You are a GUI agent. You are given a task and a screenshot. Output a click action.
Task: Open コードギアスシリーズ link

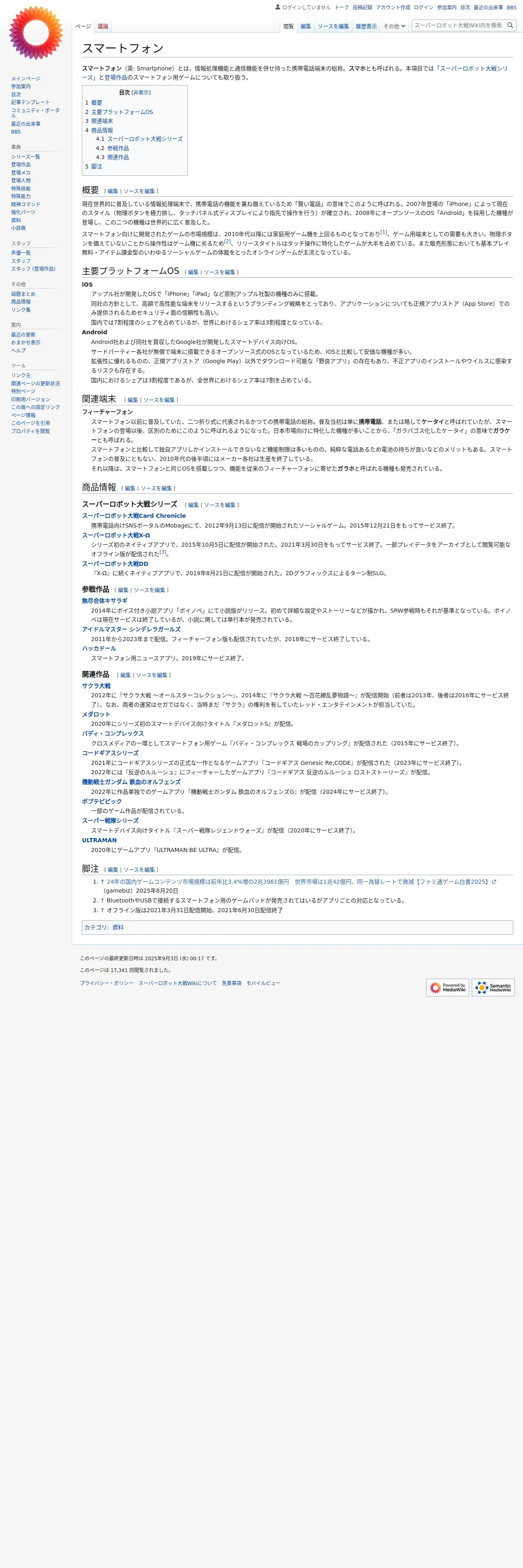pyautogui.click(x=110, y=753)
